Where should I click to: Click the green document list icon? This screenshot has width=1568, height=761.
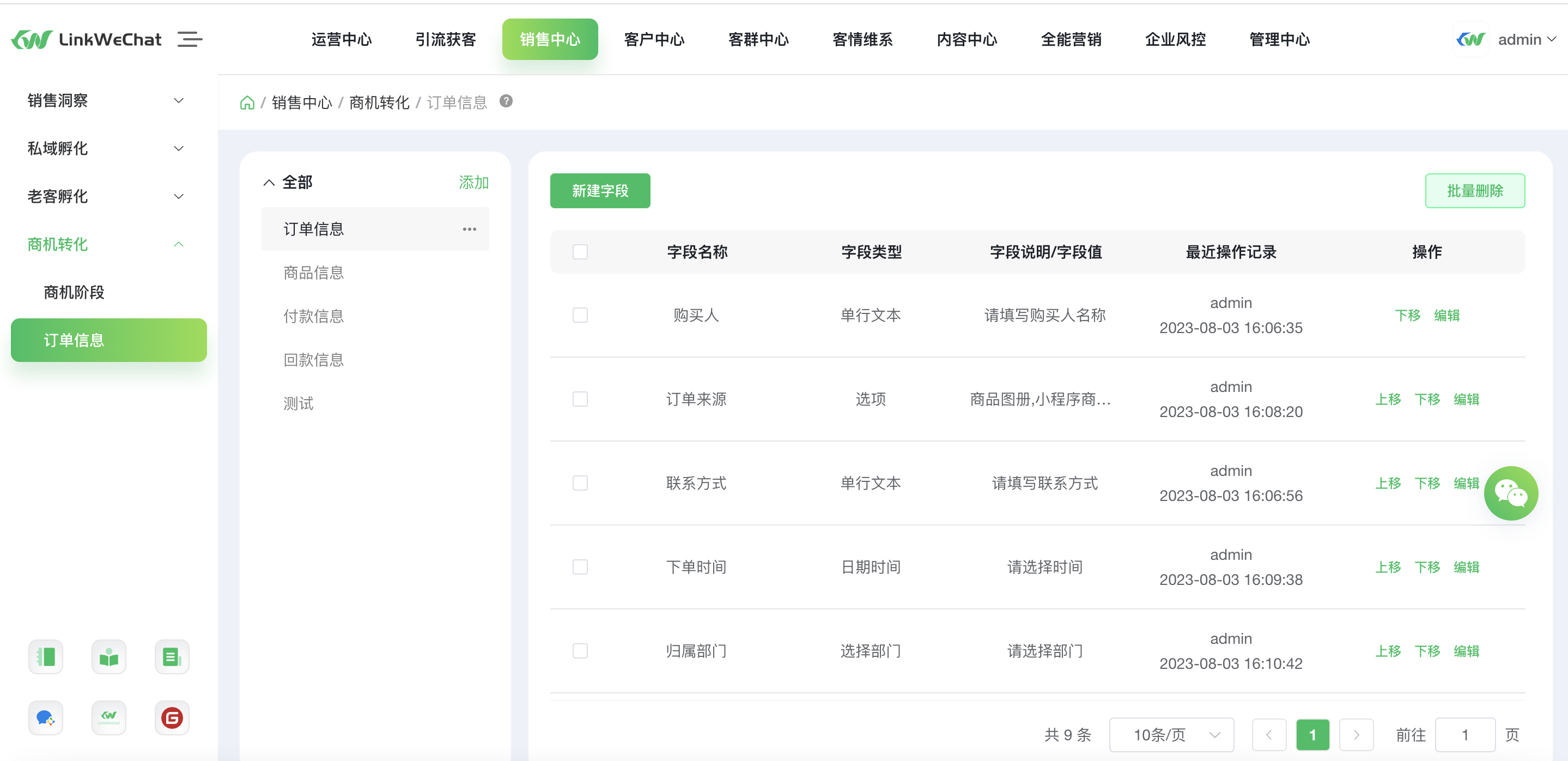(172, 657)
